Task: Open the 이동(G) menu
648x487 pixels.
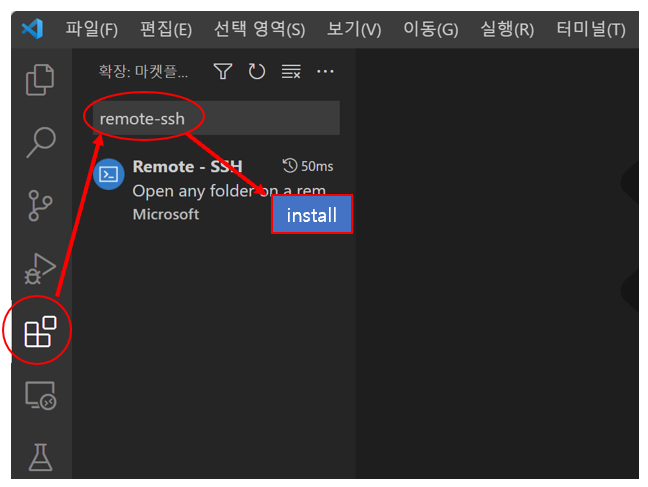Action: coord(431,29)
